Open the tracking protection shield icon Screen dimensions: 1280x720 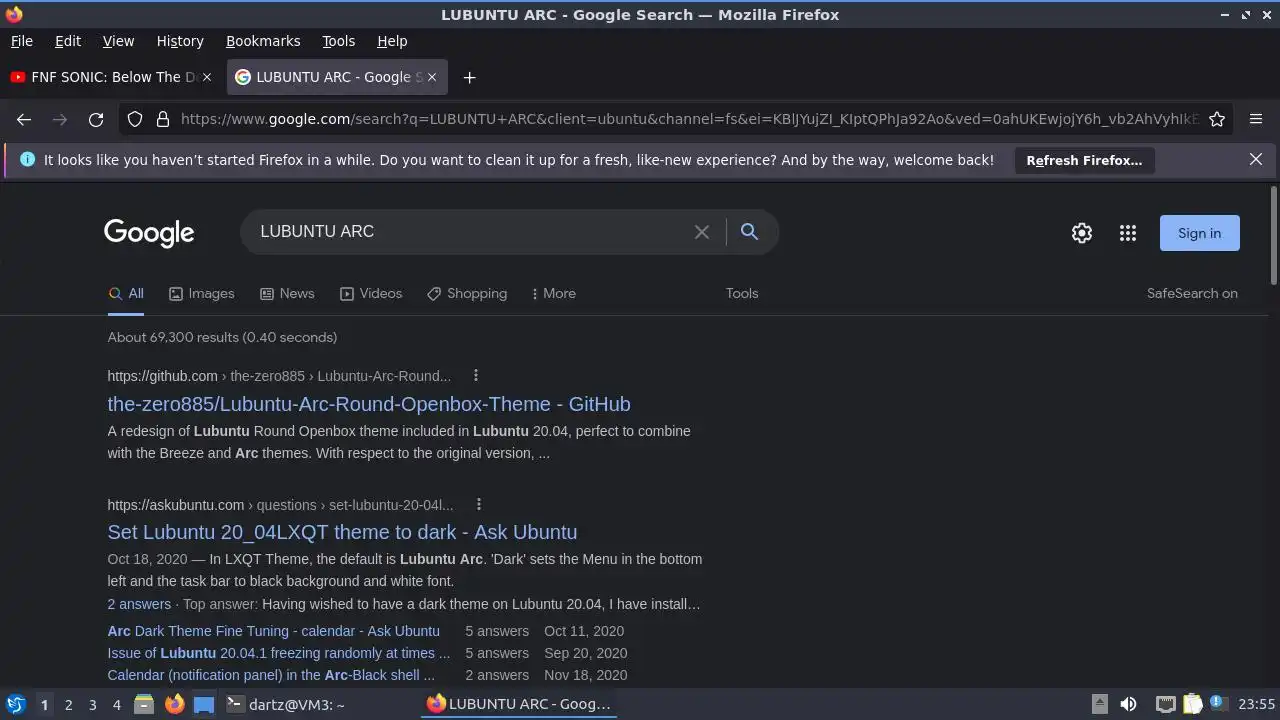coord(135,119)
